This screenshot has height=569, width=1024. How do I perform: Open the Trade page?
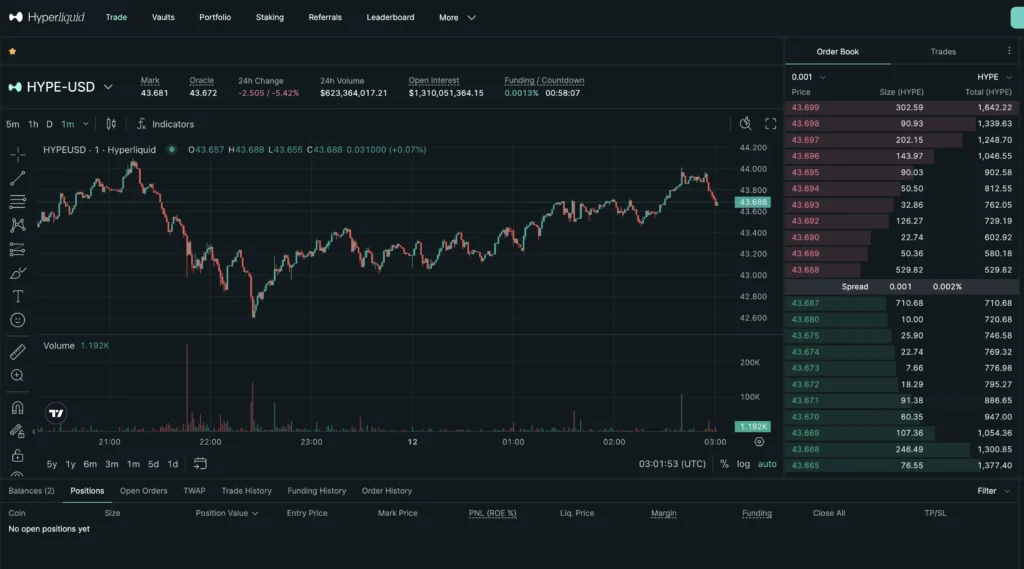pyautogui.click(x=116, y=18)
